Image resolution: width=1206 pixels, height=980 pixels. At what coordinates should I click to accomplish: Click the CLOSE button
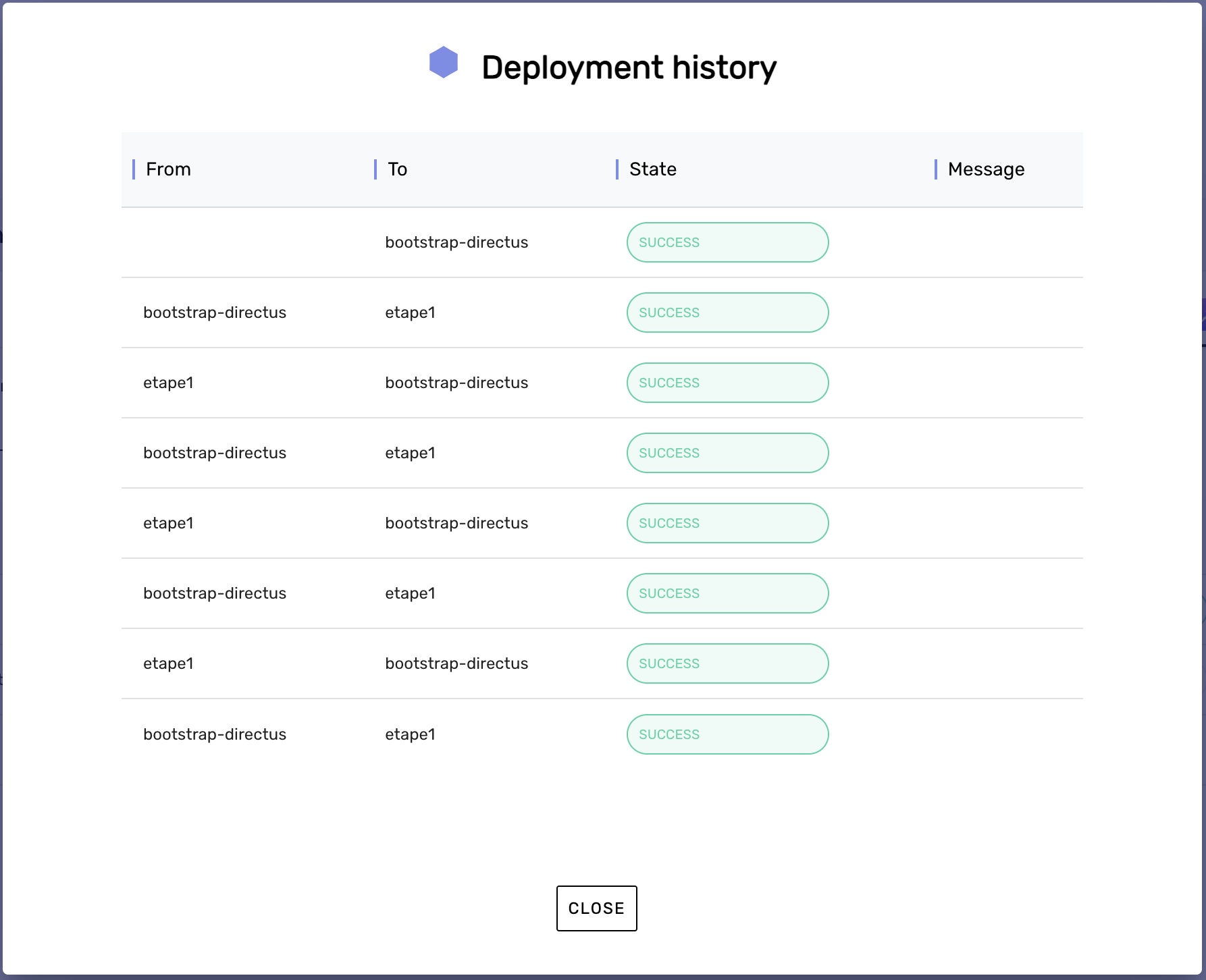tap(596, 908)
